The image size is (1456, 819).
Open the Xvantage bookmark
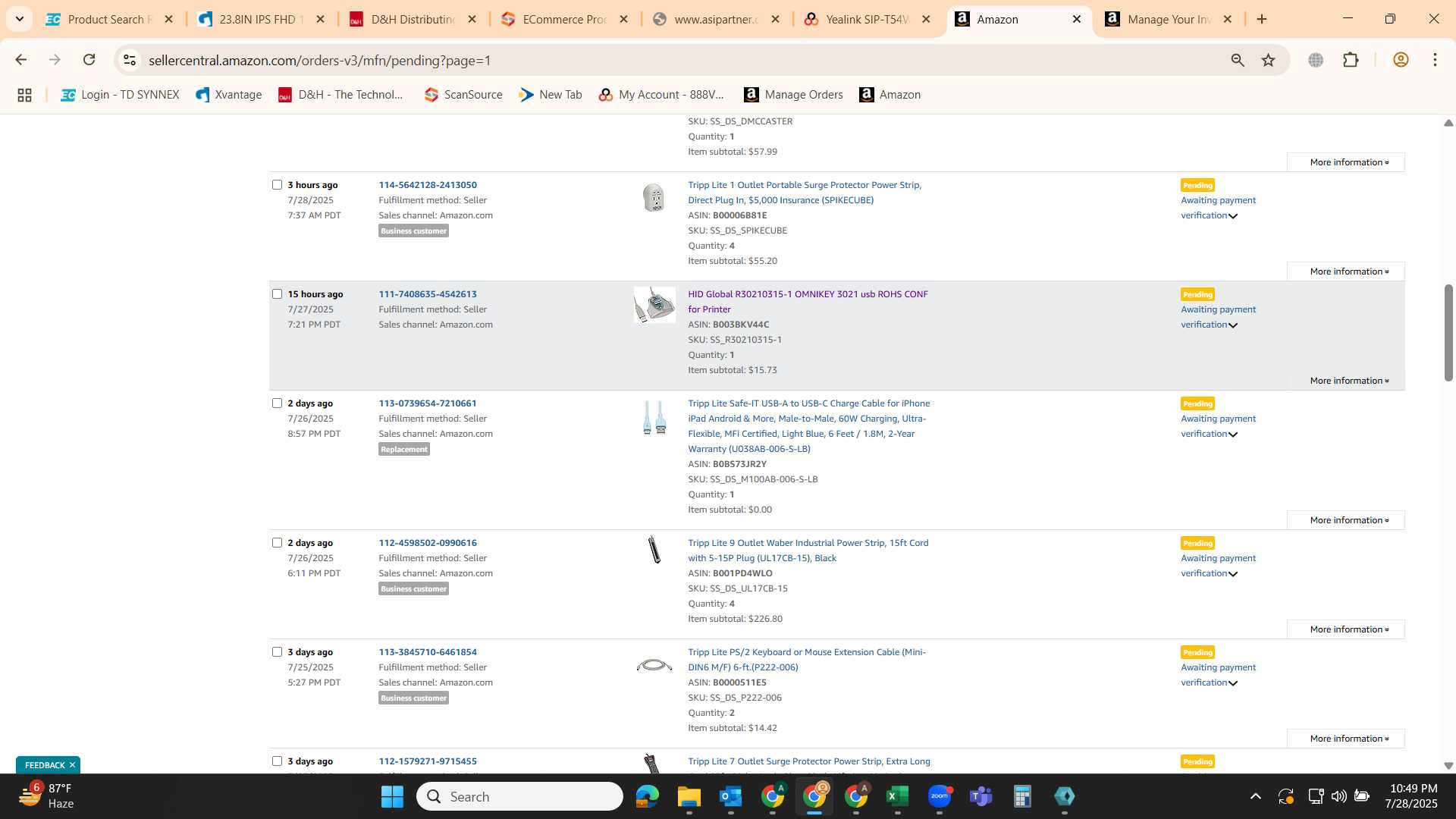pos(228,95)
